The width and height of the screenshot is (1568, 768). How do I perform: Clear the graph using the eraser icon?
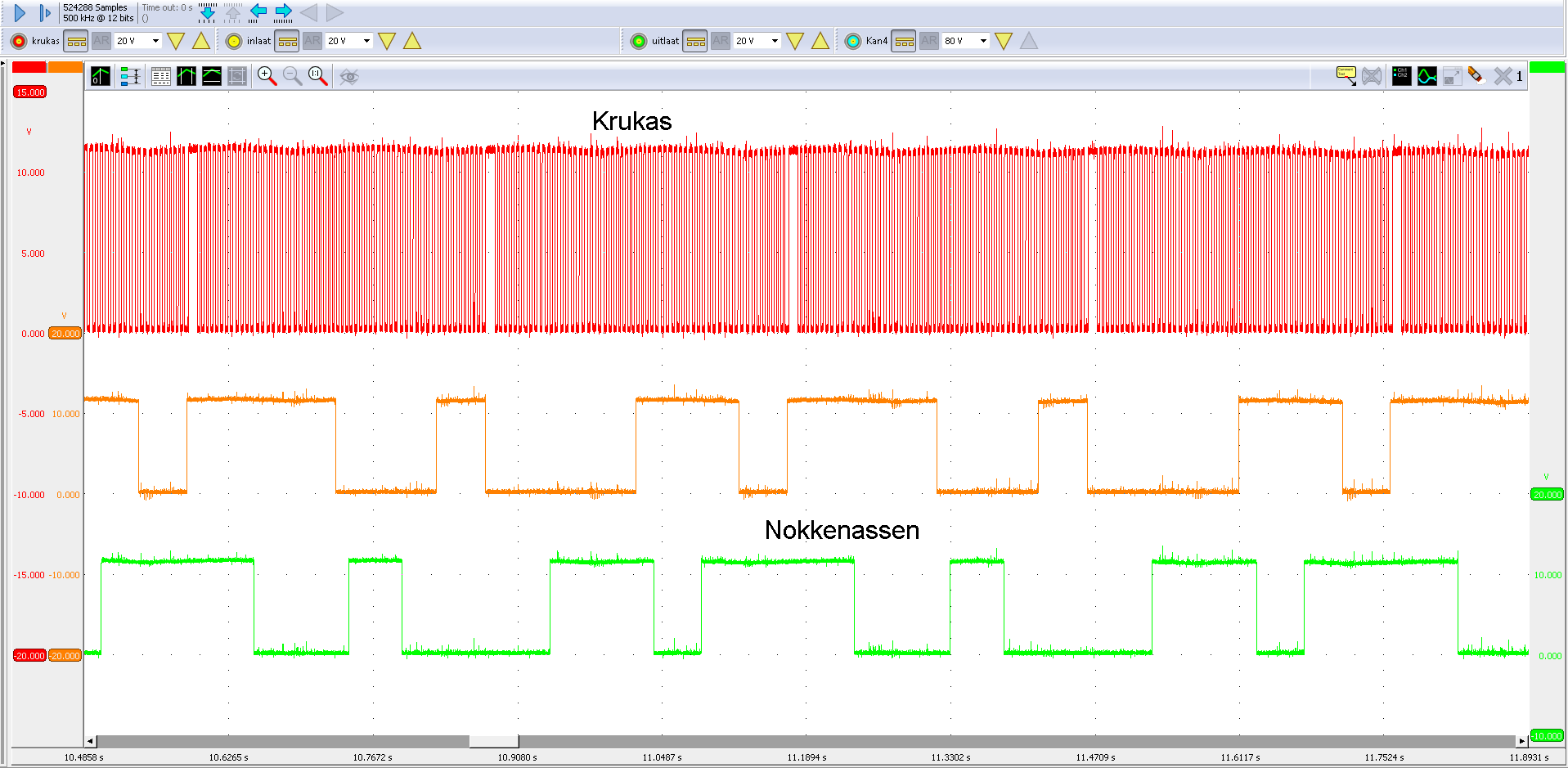[1477, 76]
